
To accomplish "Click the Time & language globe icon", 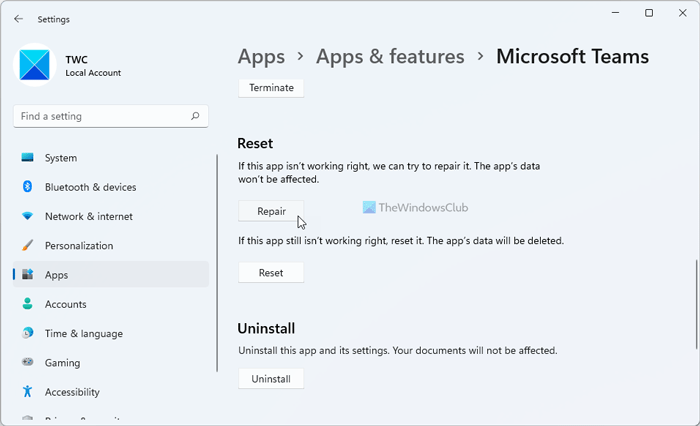I will click(27, 333).
